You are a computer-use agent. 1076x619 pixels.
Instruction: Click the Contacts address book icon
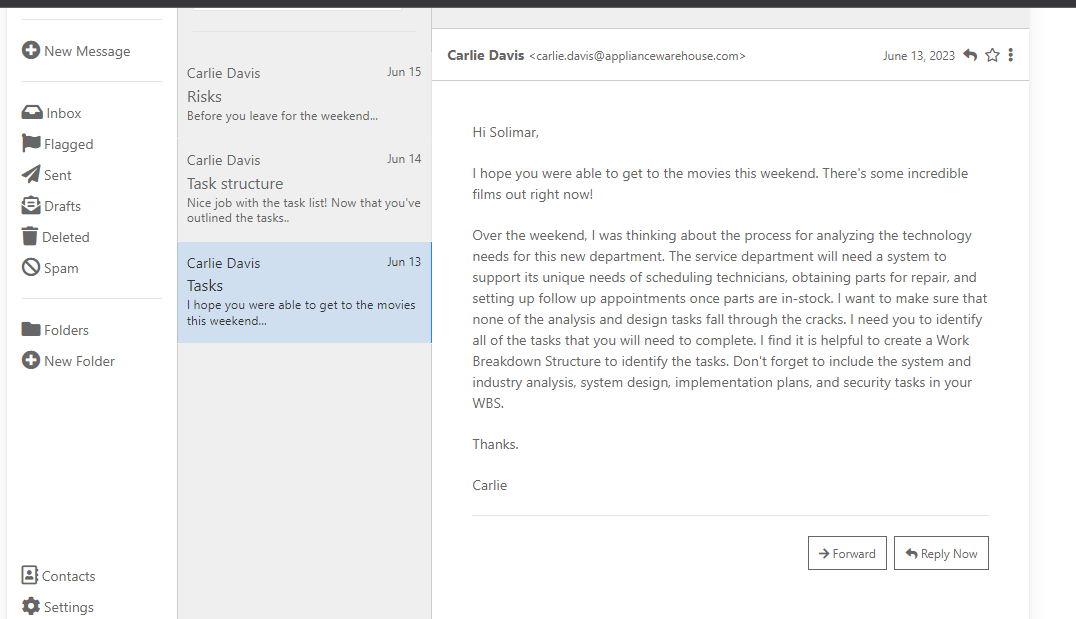pos(30,575)
